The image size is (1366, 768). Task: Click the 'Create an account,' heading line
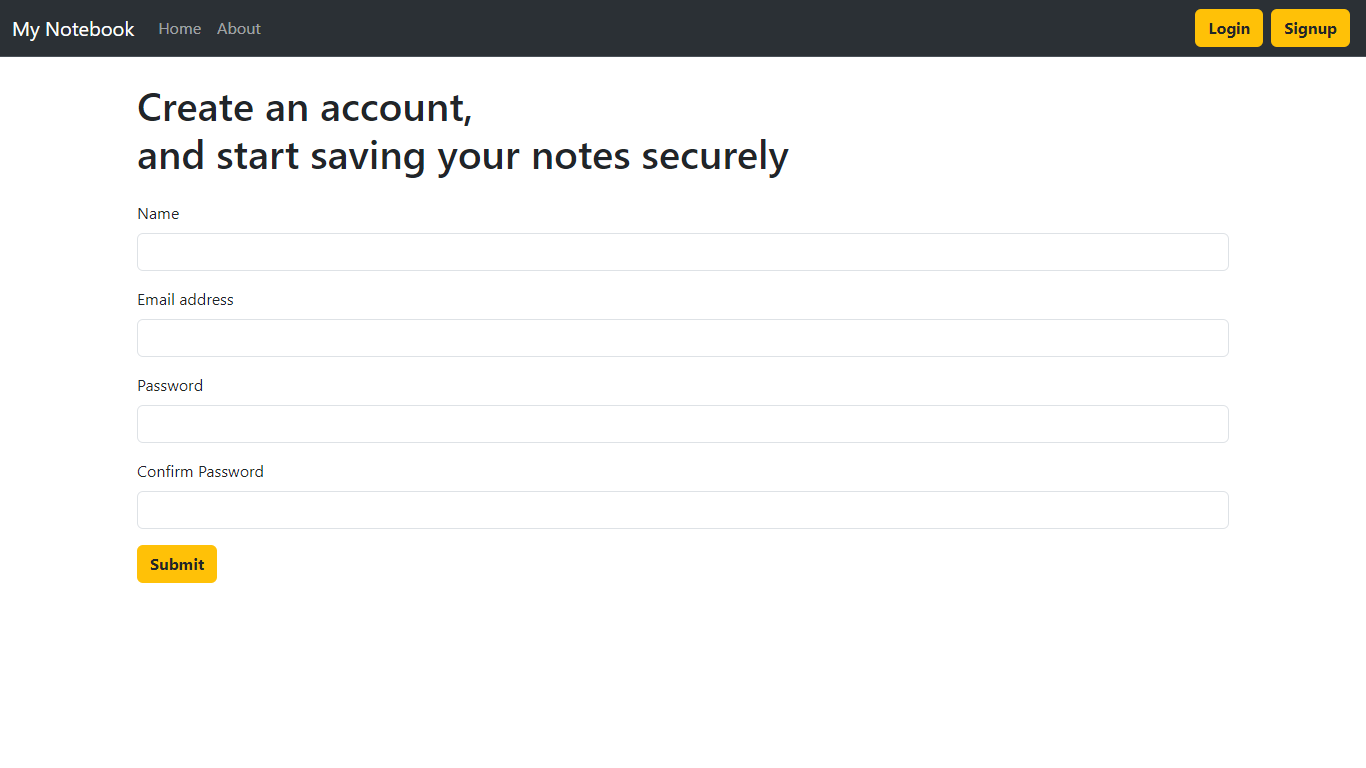[305, 108]
